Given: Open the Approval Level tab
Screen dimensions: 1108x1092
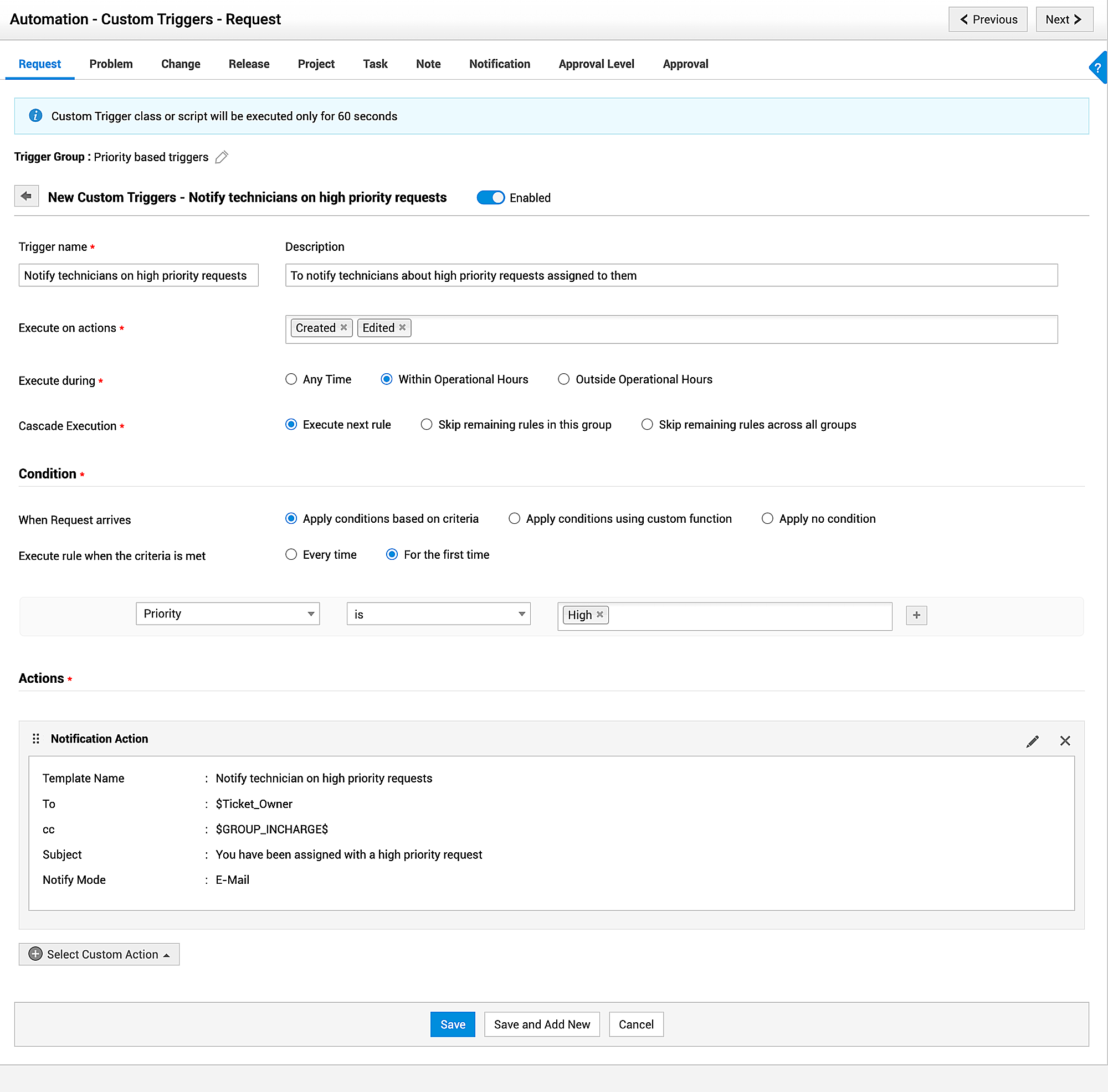Looking at the screenshot, I should [x=597, y=64].
